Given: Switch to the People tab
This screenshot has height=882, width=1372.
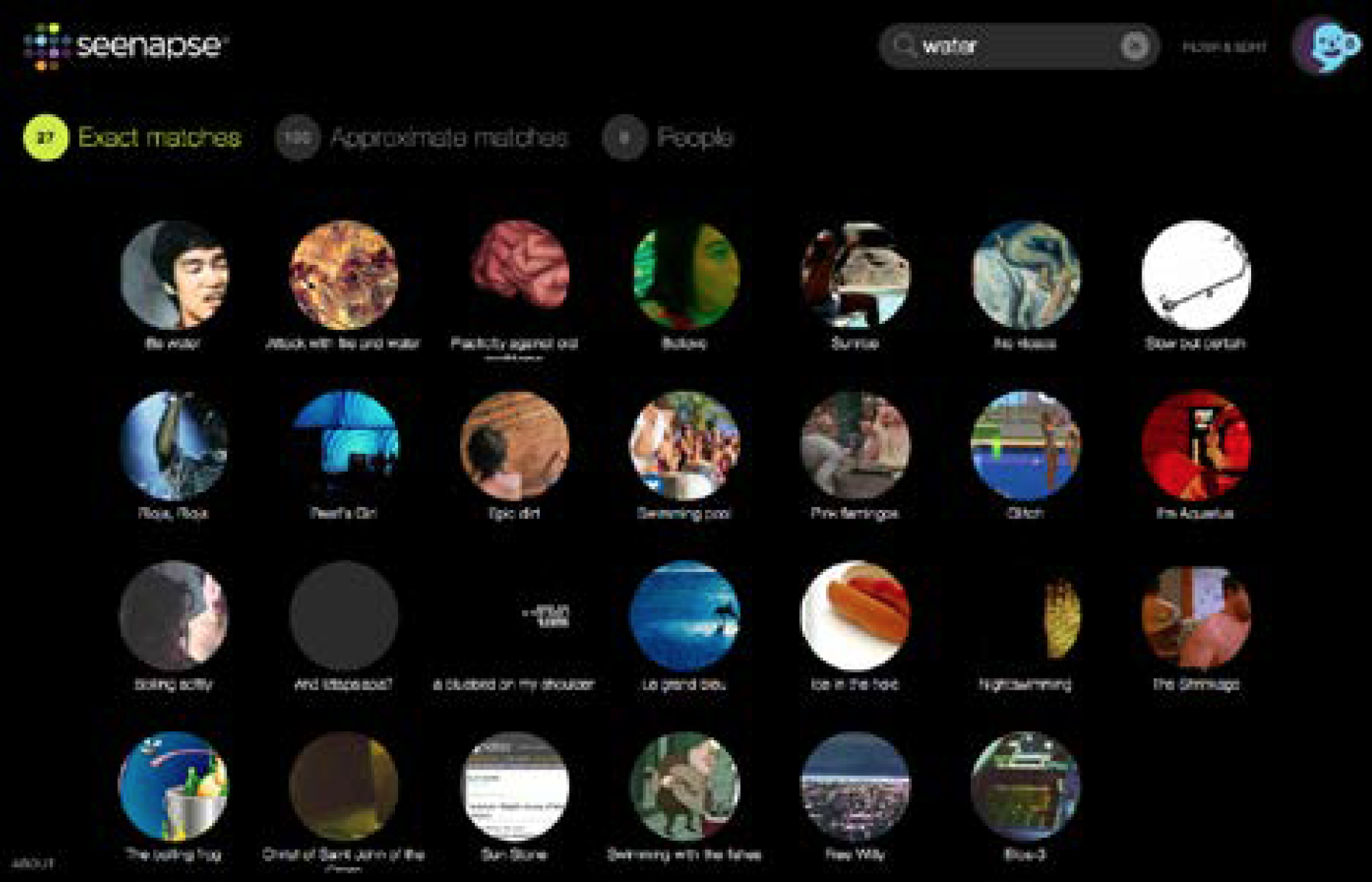Looking at the screenshot, I should point(694,138).
